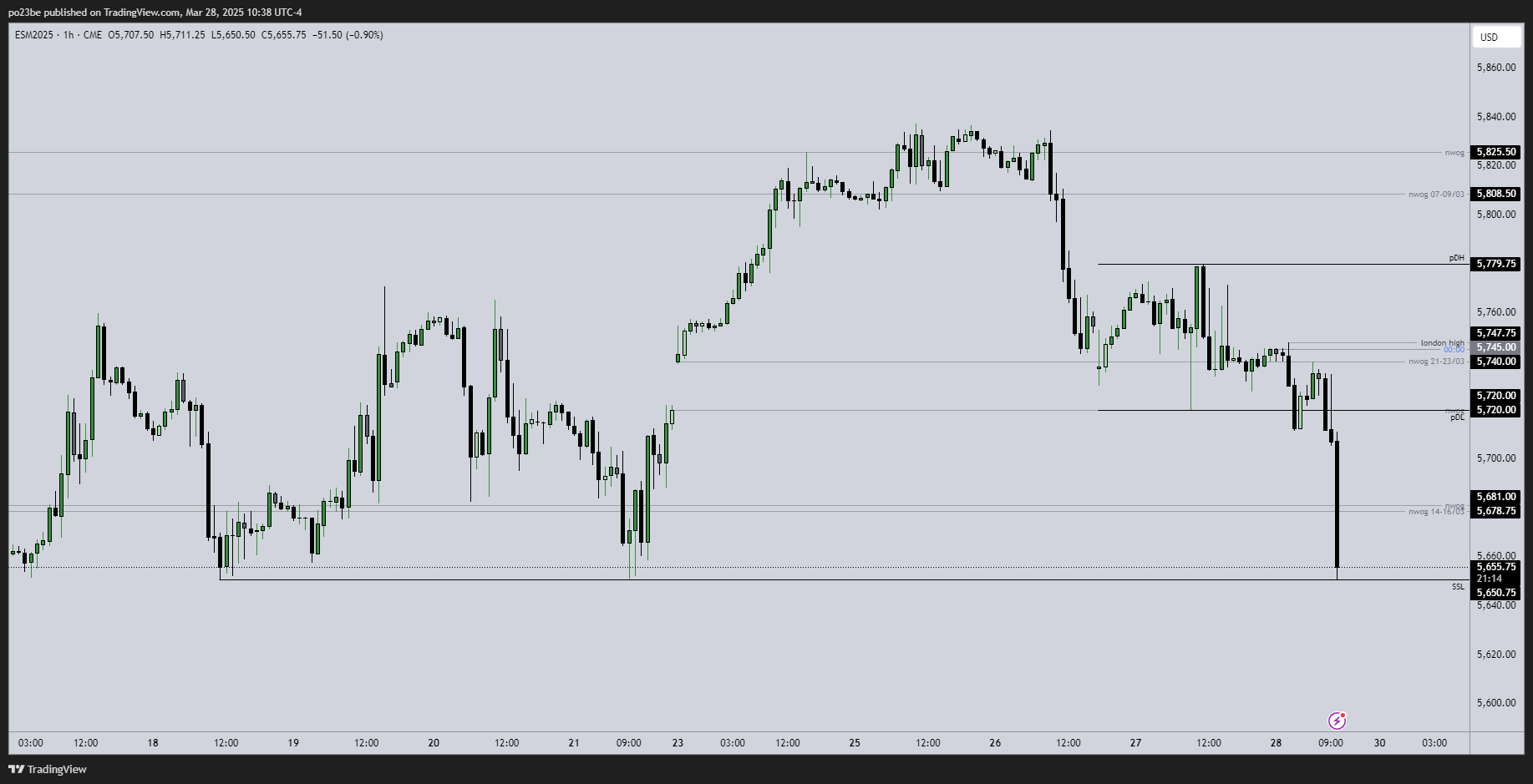This screenshot has height=784, width=1533.
Task: Open the USD currency selector
Action: tap(1495, 37)
